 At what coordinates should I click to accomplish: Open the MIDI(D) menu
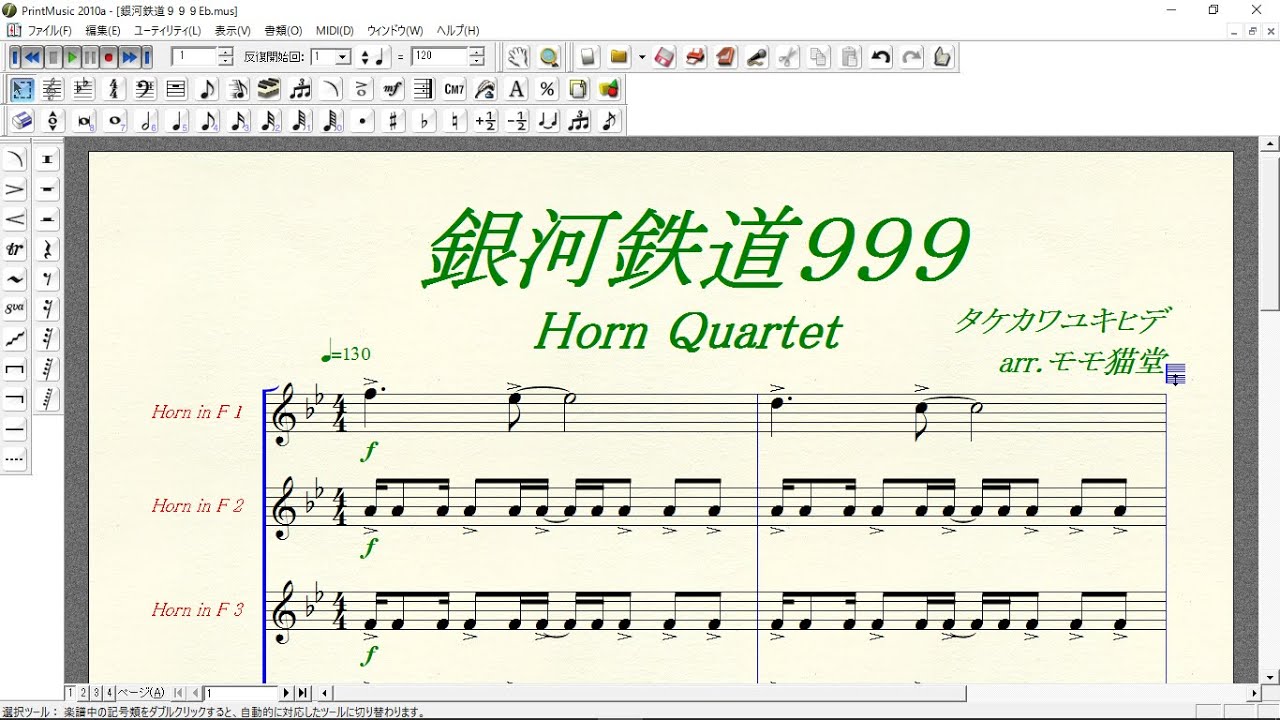click(335, 31)
